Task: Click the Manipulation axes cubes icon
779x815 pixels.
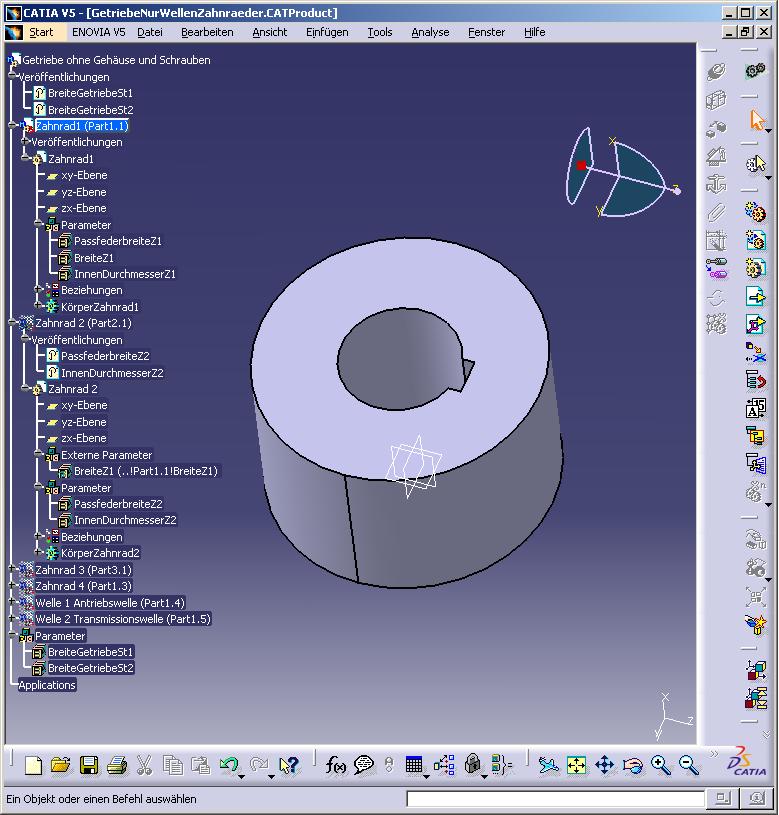Action: click(x=756, y=670)
